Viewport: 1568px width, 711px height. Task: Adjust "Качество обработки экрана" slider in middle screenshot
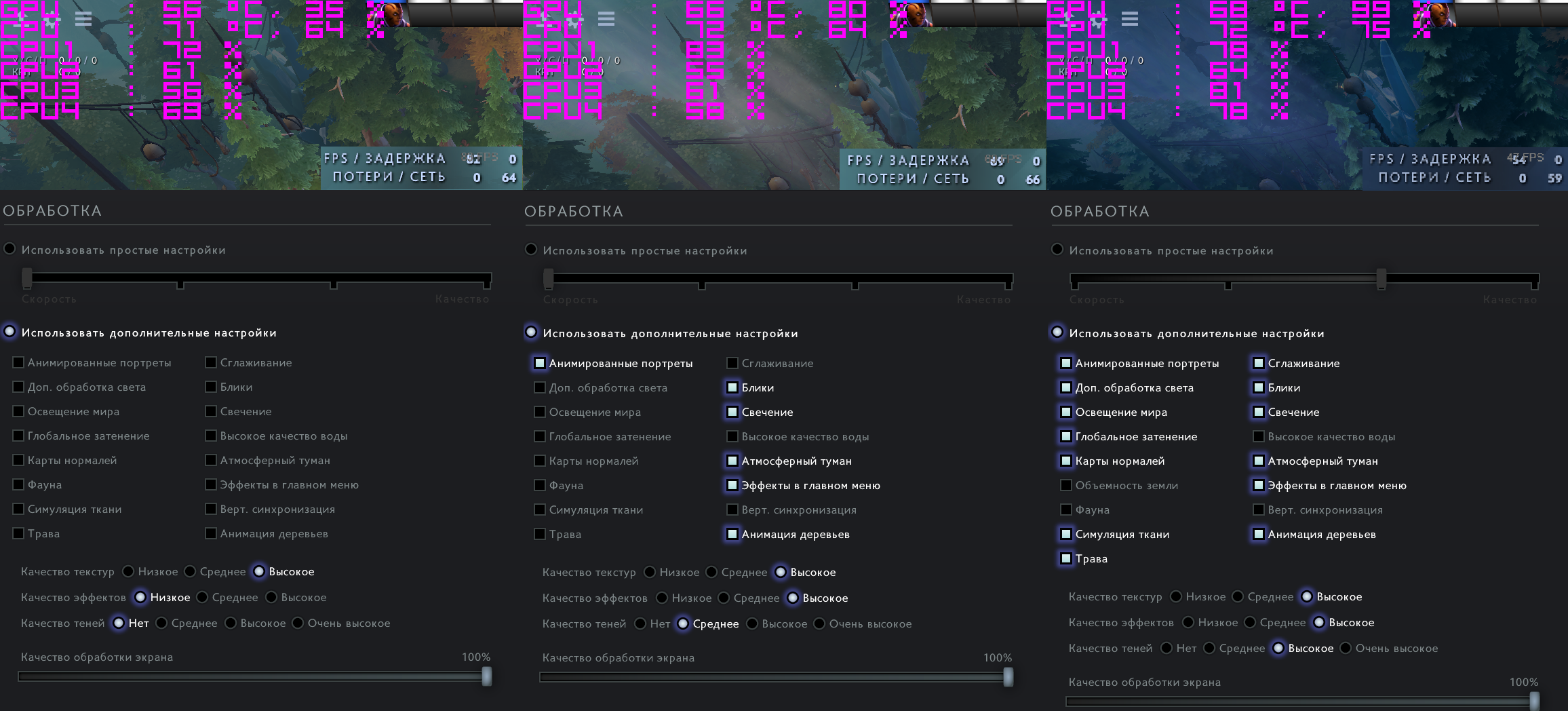776,677
